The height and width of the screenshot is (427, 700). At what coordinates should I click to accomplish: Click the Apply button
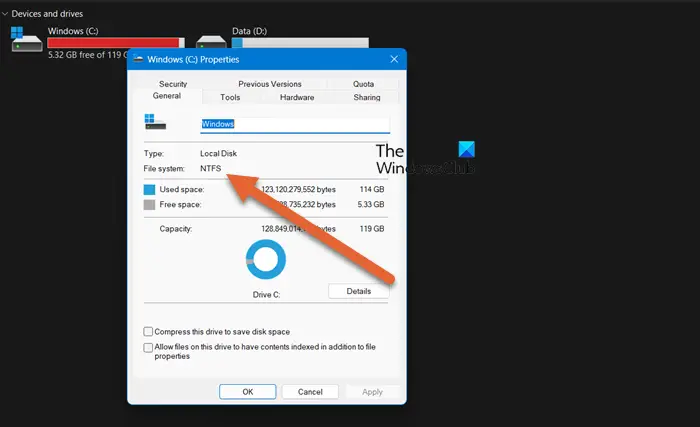(x=372, y=392)
